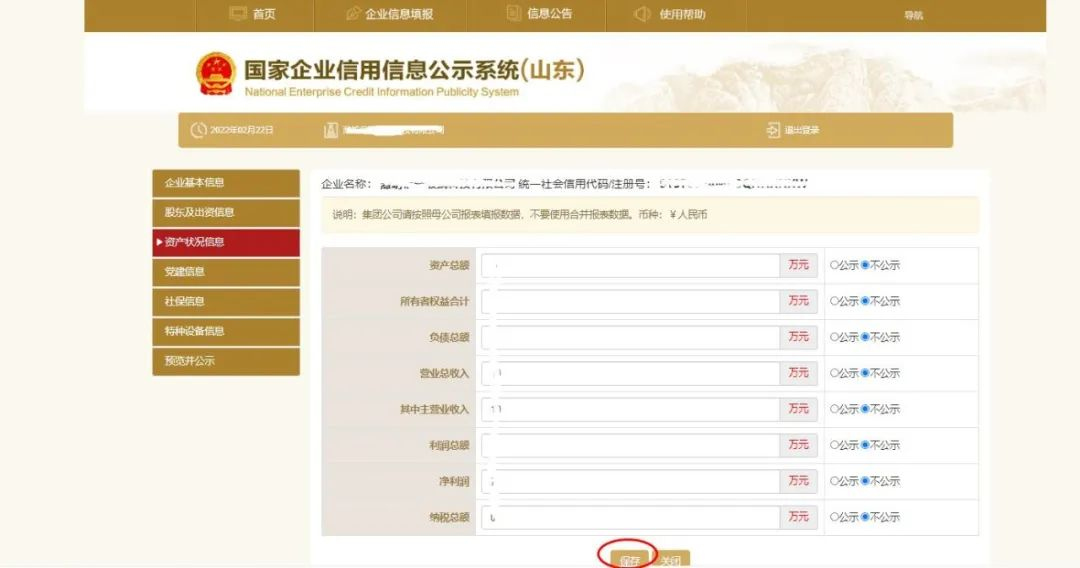
Task: Click the 营业总收入 input field
Action: (630, 373)
